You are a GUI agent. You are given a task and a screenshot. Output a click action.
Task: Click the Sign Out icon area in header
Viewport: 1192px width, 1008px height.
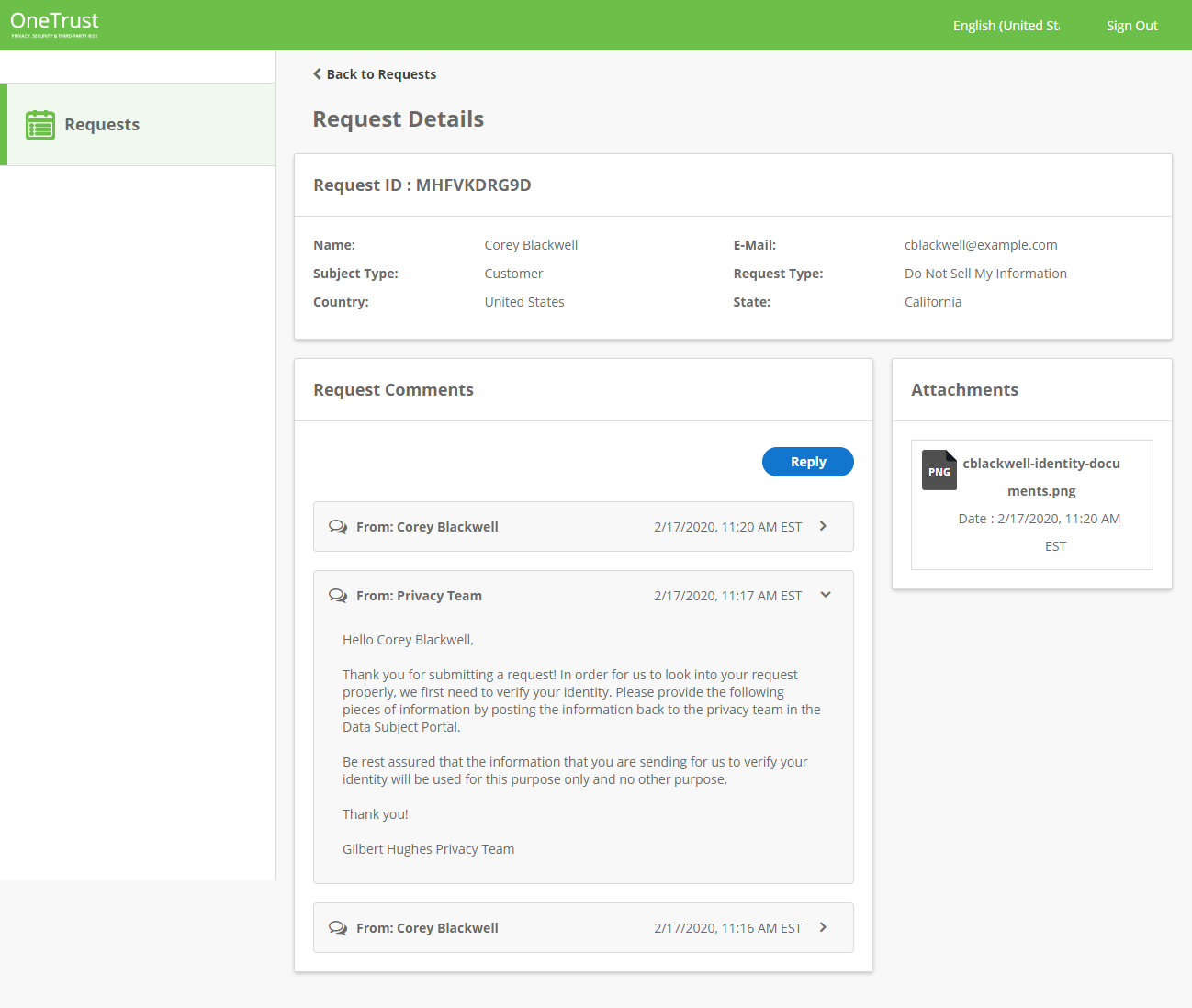tap(1131, 25)
